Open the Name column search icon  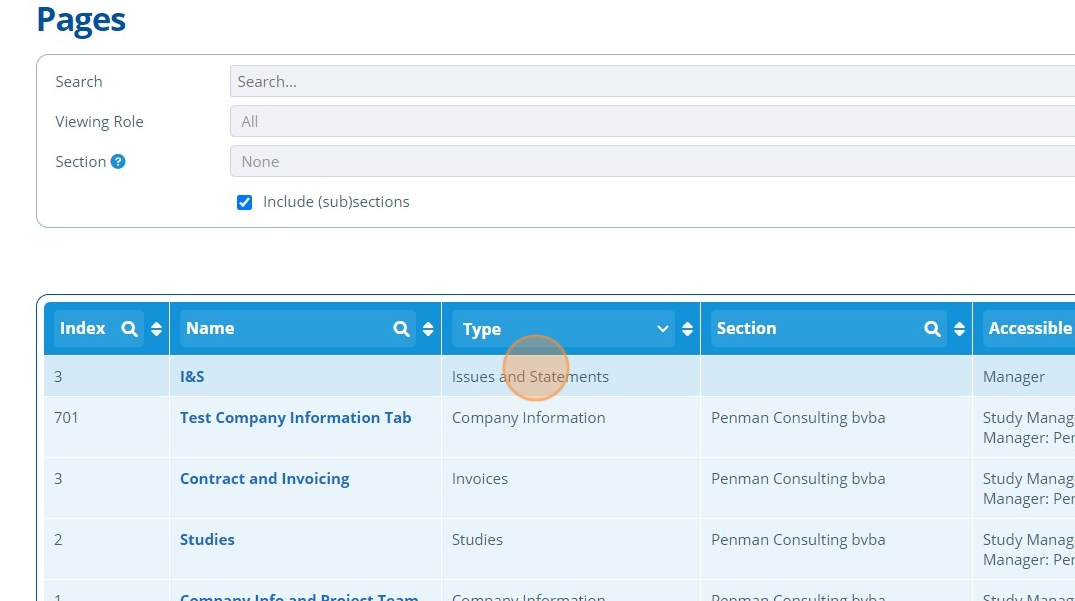(401, 329)
